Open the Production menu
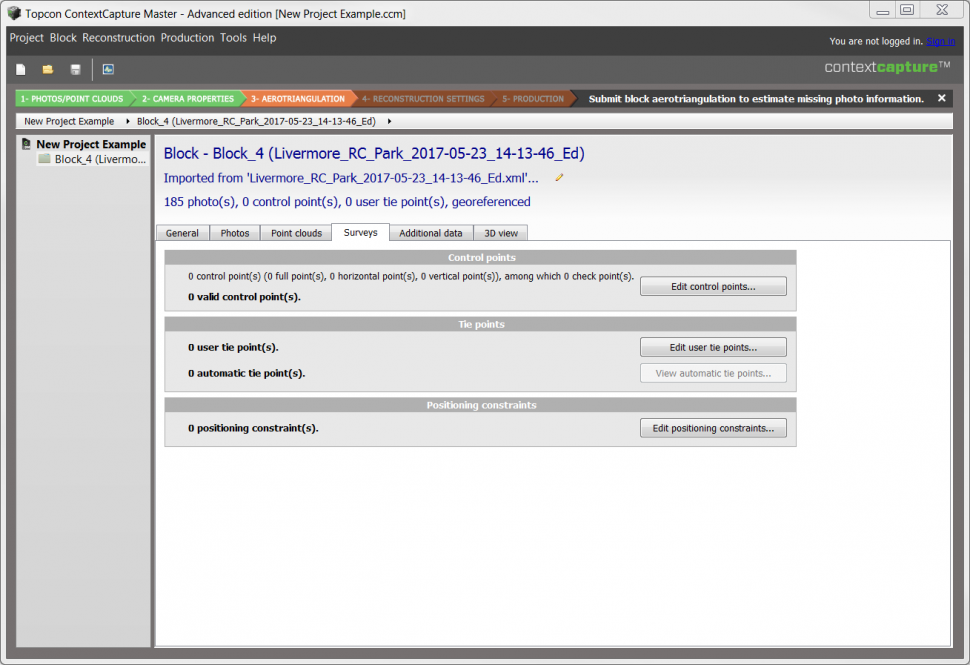Screen dimensions: 970x665 [x=187, y=38]
